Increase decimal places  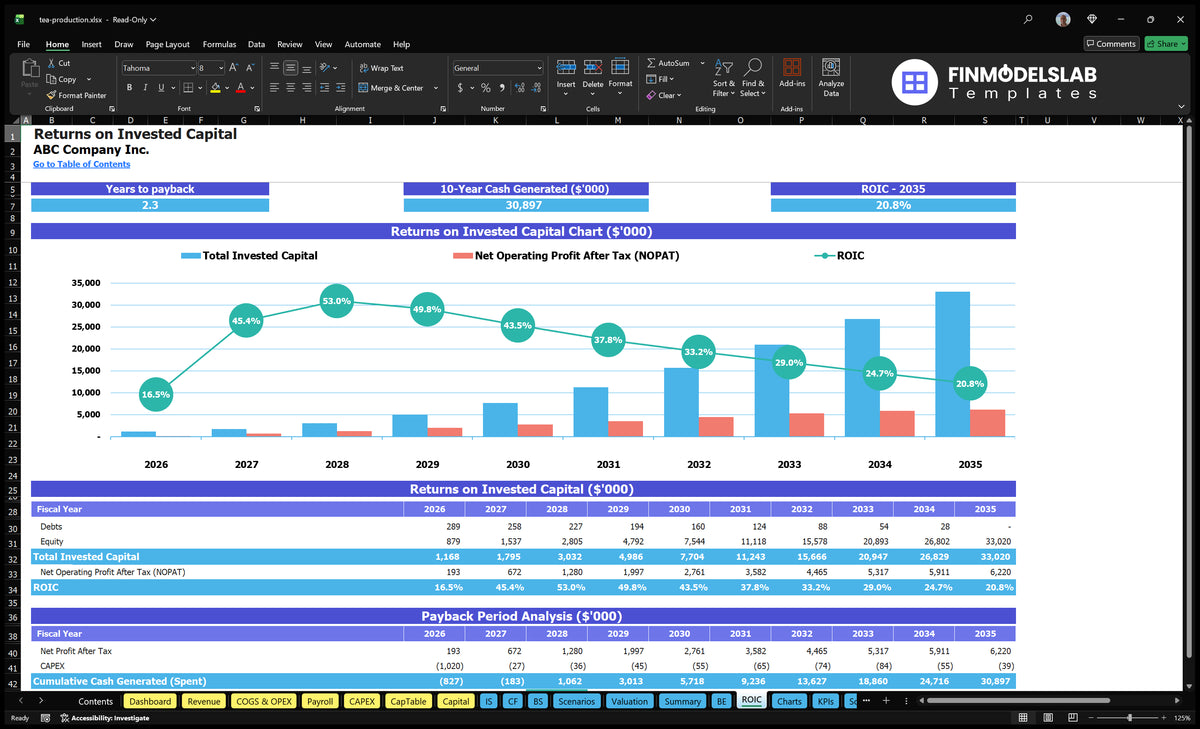519,88
